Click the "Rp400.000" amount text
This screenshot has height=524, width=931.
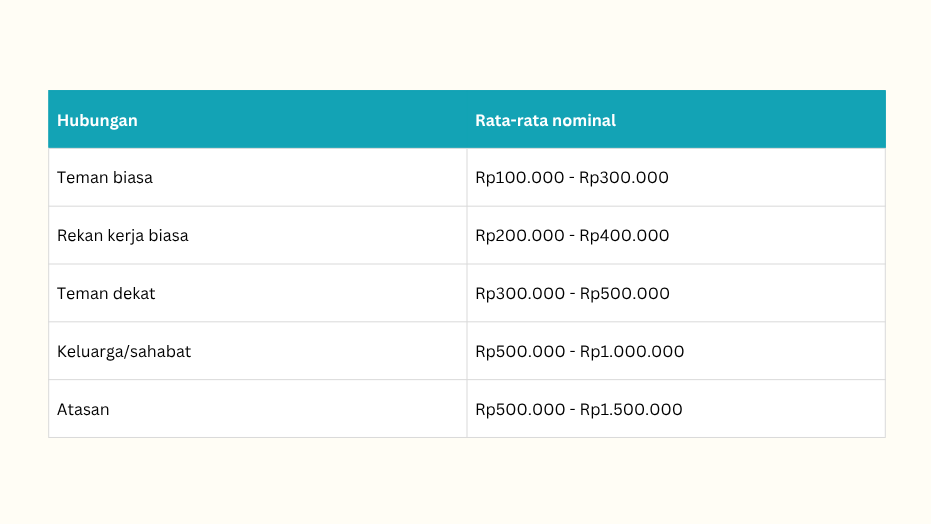[625, 236]
